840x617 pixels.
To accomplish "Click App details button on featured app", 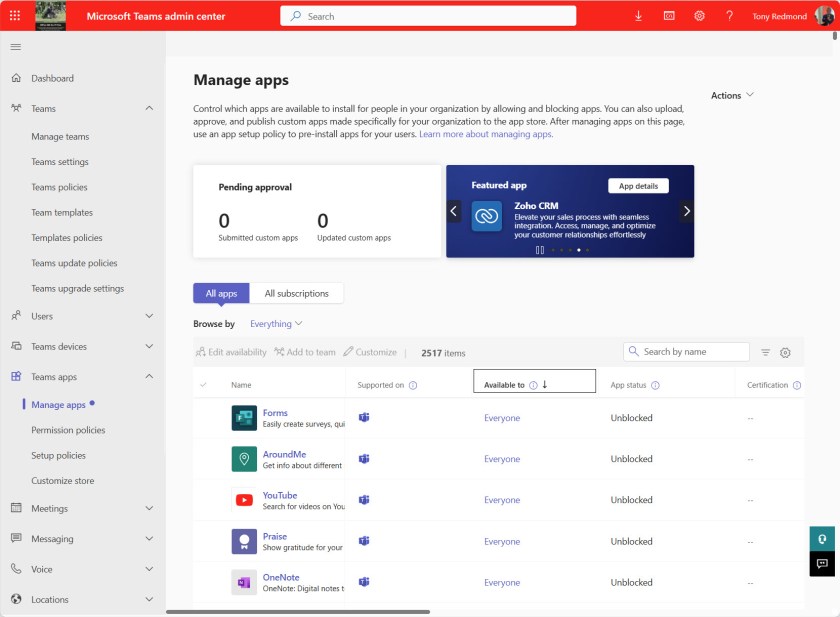I will (639, 186).
